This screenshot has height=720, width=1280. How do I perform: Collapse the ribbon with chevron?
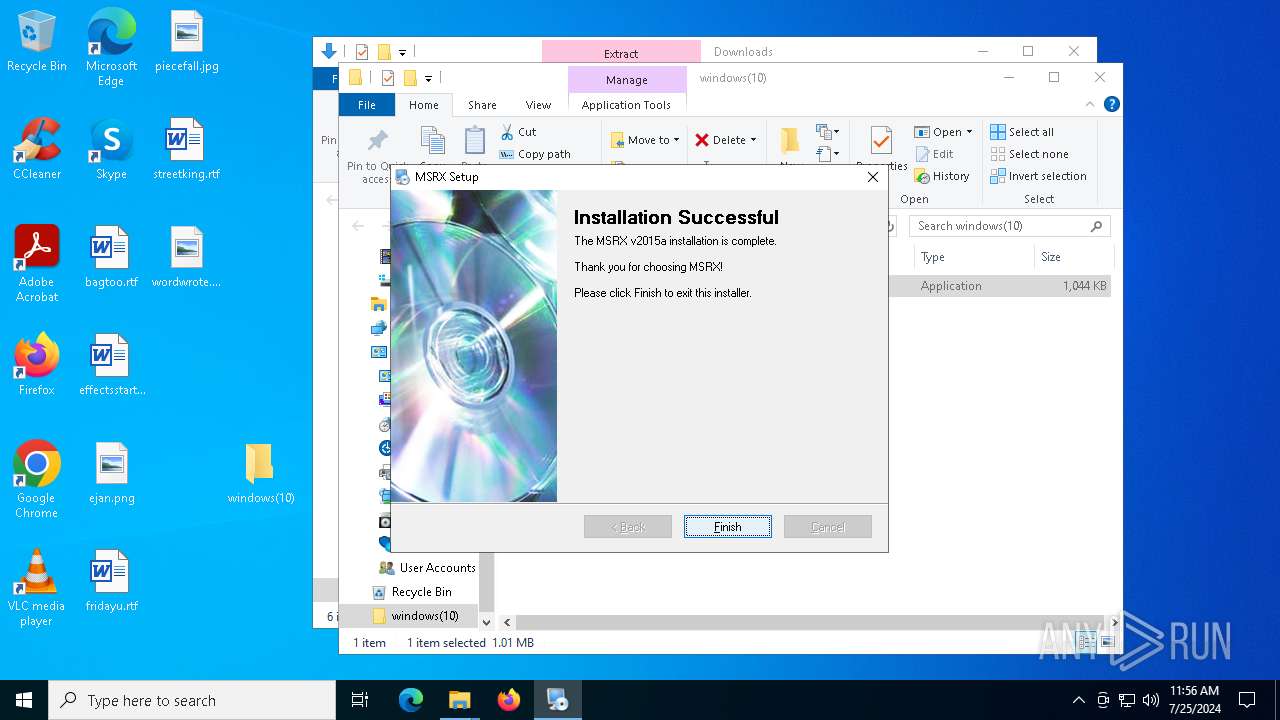click(1090, 104)
